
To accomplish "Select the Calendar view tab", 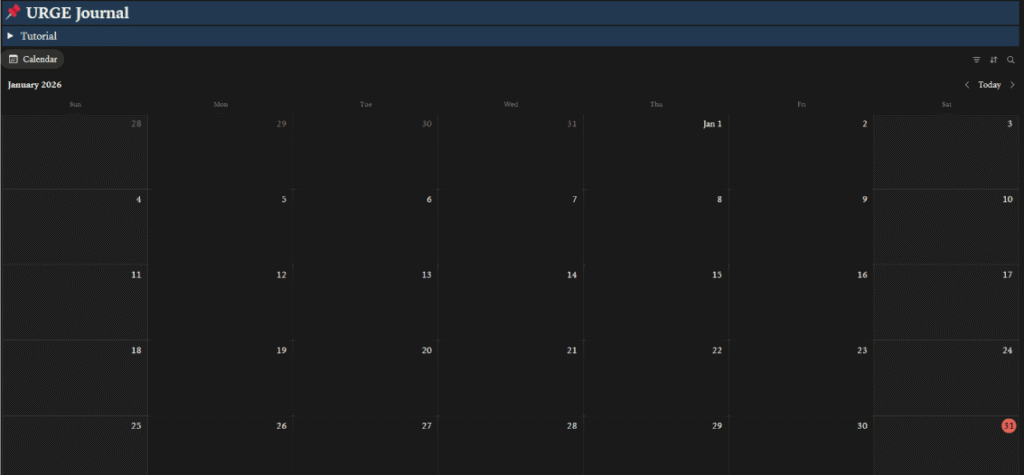I will click(33, 59).
